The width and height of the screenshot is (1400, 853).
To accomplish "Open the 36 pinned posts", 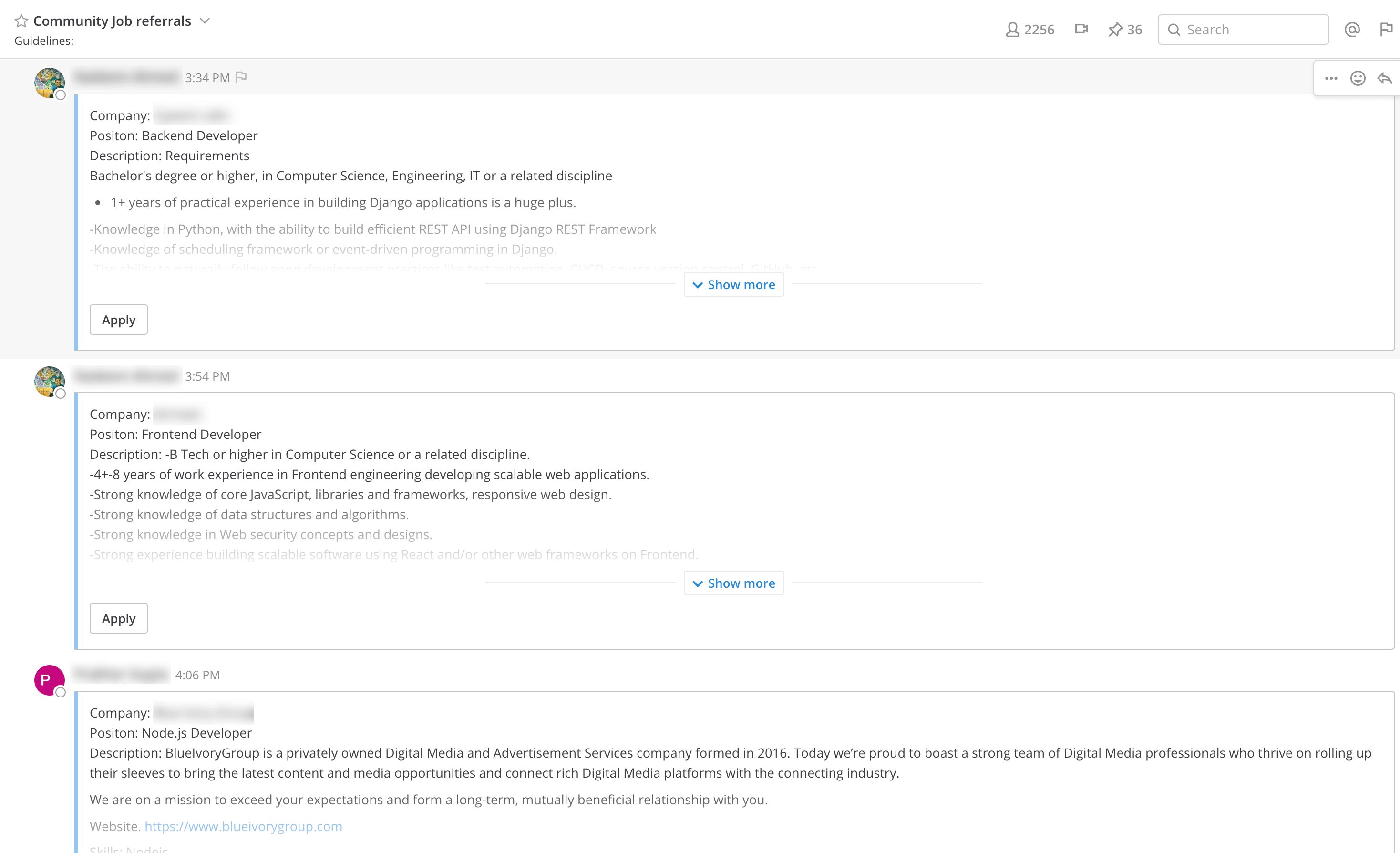I will click(x=1125, y=30).
